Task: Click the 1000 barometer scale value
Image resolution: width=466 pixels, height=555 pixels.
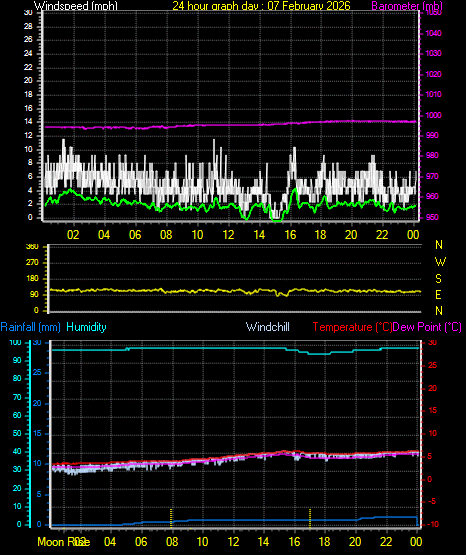Action: pos(433,115)
